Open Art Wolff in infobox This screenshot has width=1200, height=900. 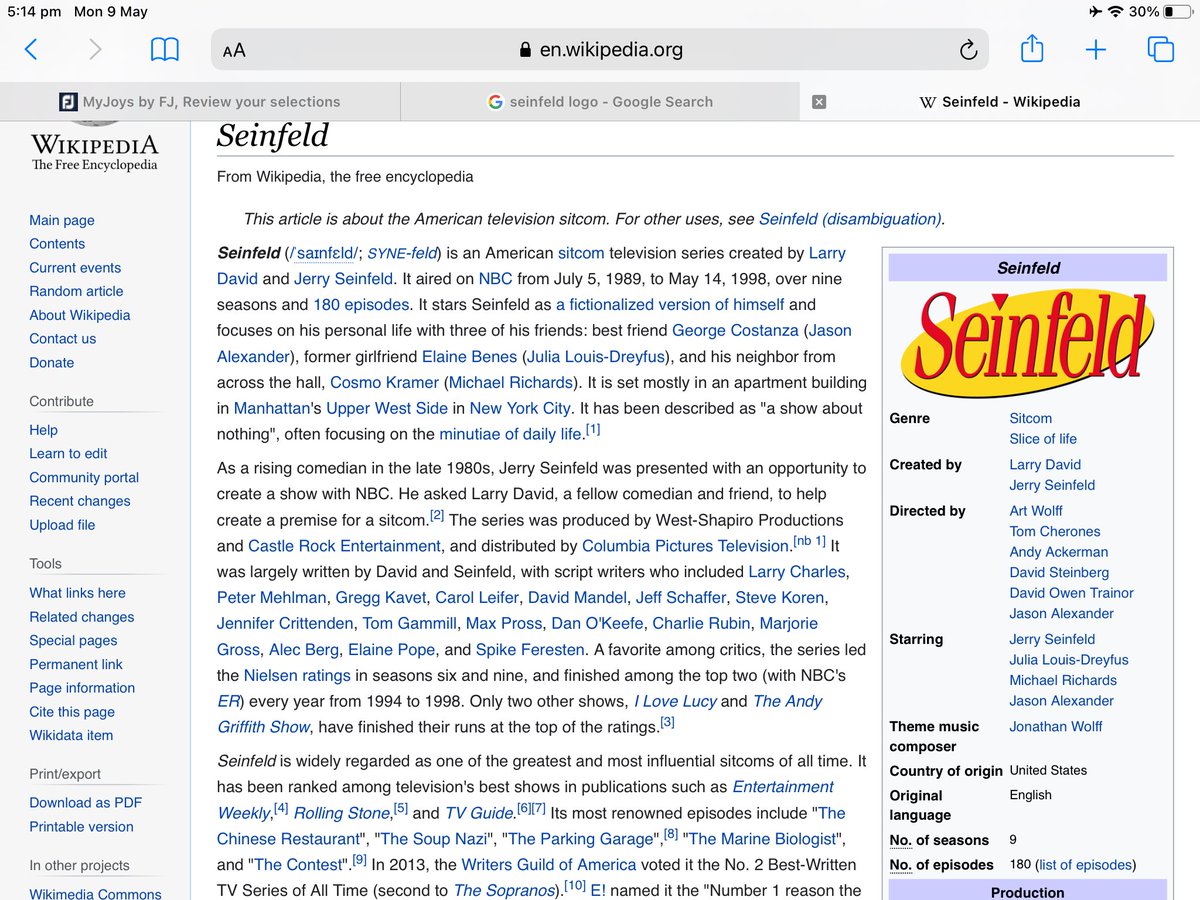click(1036, 511)
